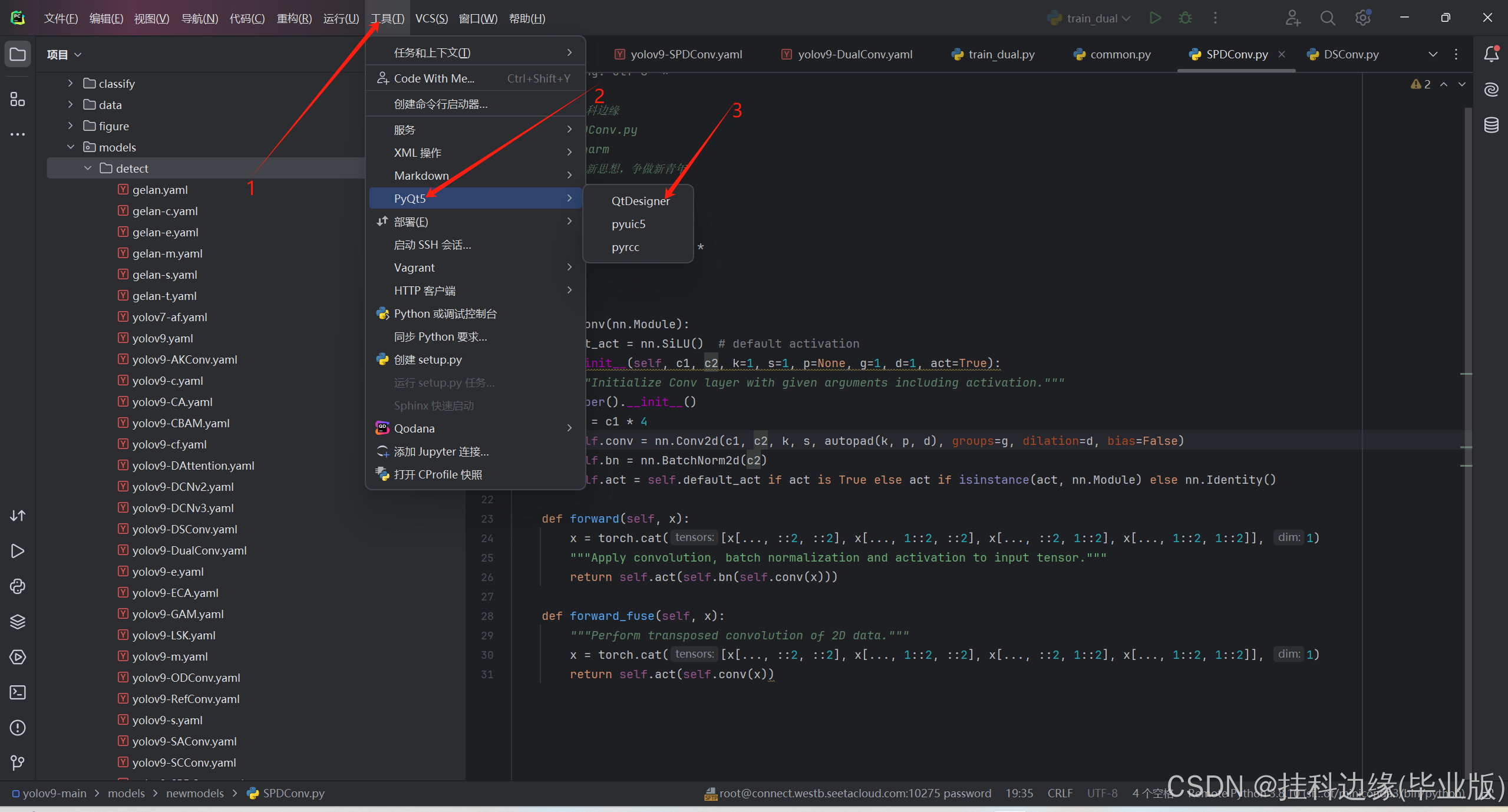Open more run actions menu
This screenshot has width=1508, height=812.
click(x=1215, y=18)
